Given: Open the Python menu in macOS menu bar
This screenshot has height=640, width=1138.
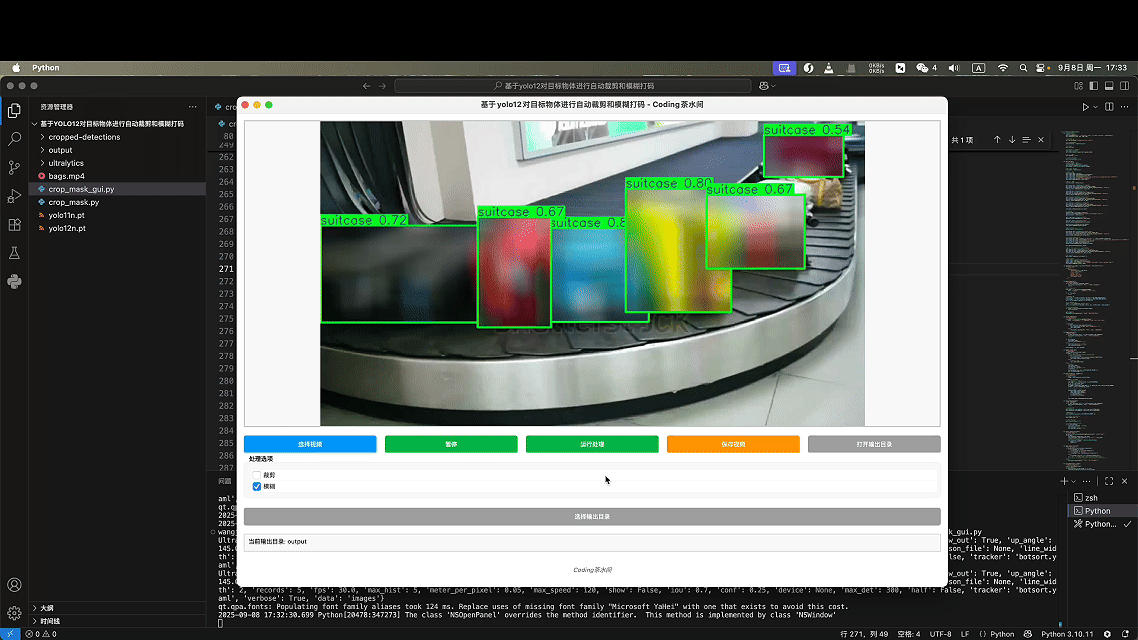Looking at the screenshot, I should coord(46,68).
